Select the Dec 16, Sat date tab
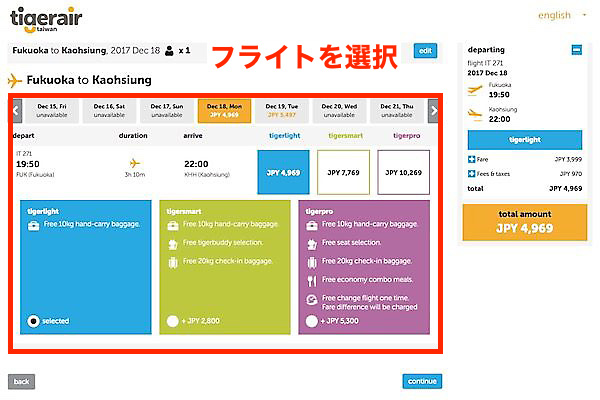The width and height of the screenshot is (600, 400). point(109,111)
